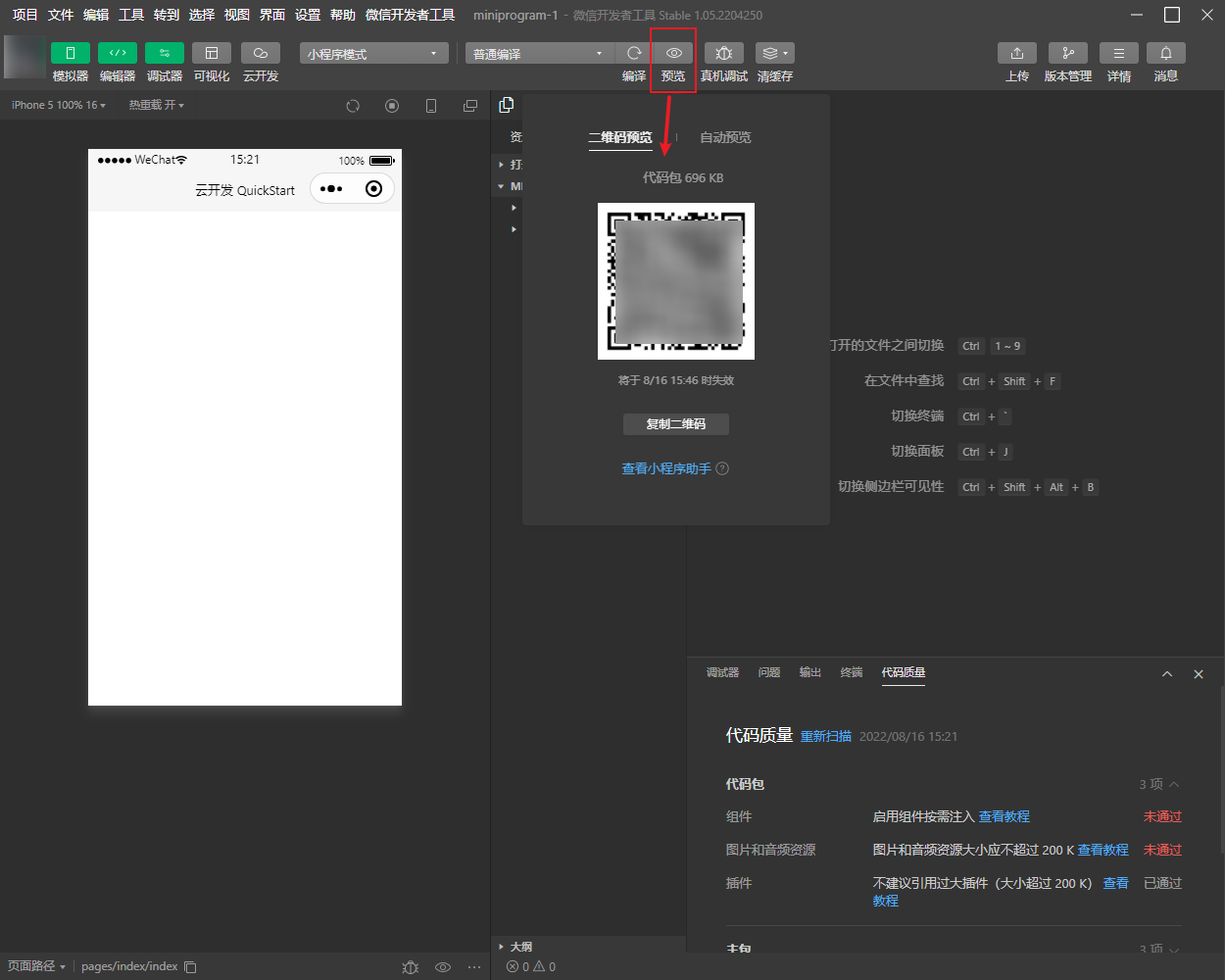Open the 微信开发者工具 menu
The image size is (1225, 980).
pos(410,15)
